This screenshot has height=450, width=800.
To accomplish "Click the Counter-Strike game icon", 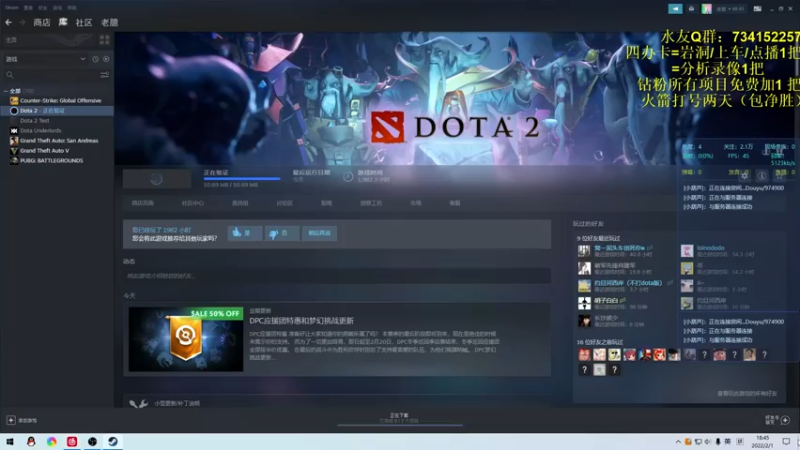I will pos(14,101).
